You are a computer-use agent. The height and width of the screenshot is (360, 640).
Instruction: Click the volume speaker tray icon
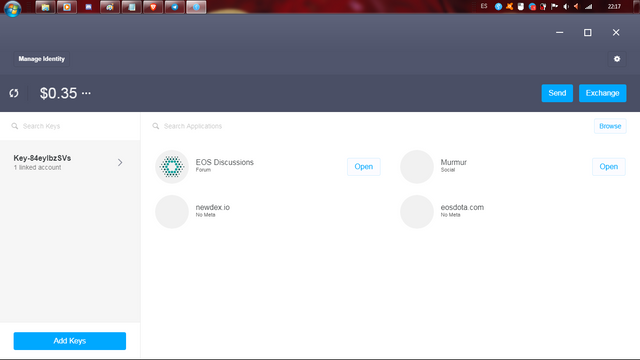(566, 7)
